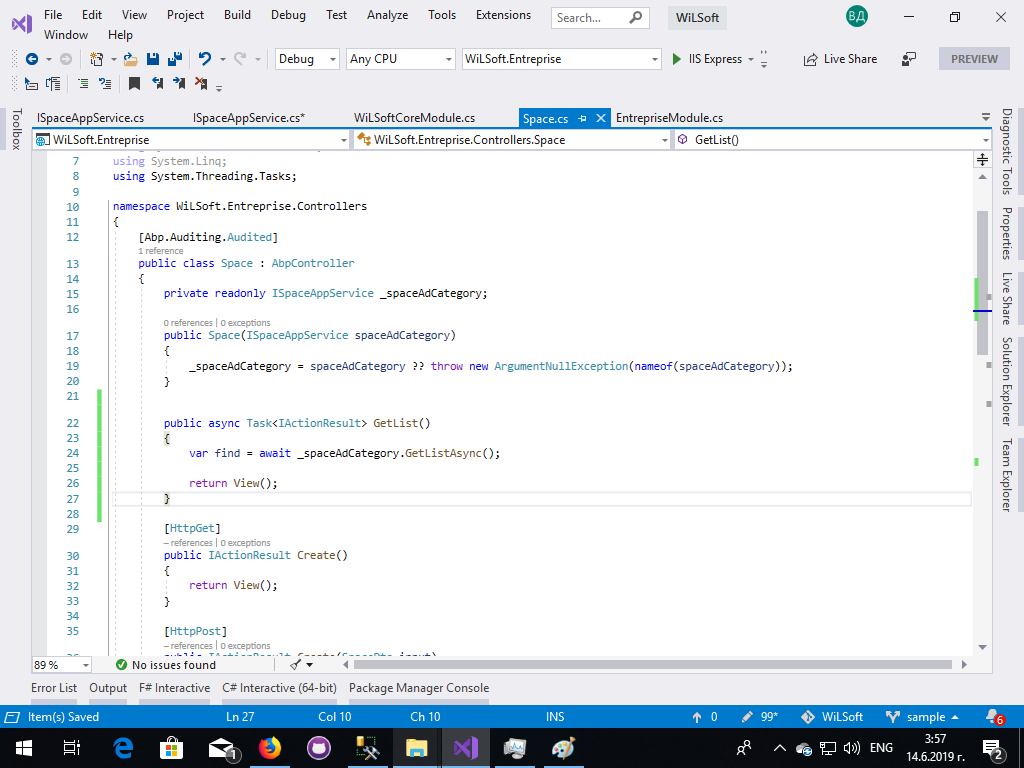Open Live Share session
This screenshot has height=768, width=1024.
tap(840, 59)
